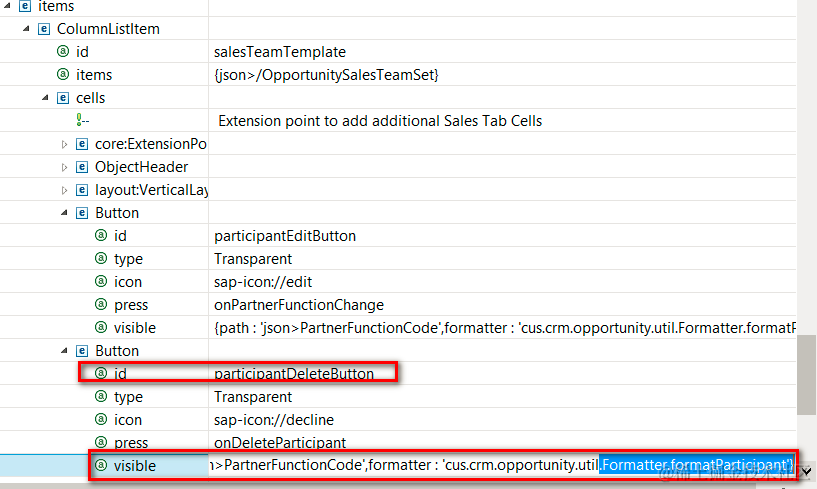Select the value participantDeleteButton

click(294, 374)
